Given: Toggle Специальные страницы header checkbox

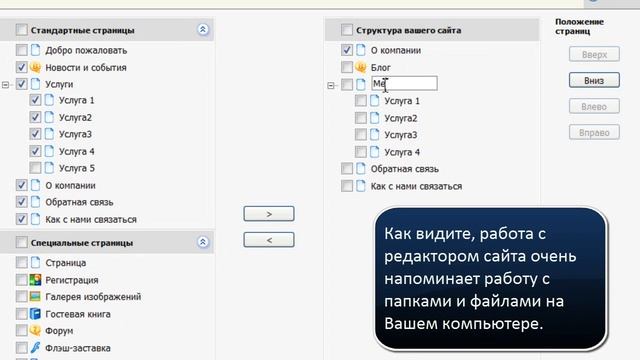Looking at the screenshot, I should pyautogui.click(x=21, y=242).
